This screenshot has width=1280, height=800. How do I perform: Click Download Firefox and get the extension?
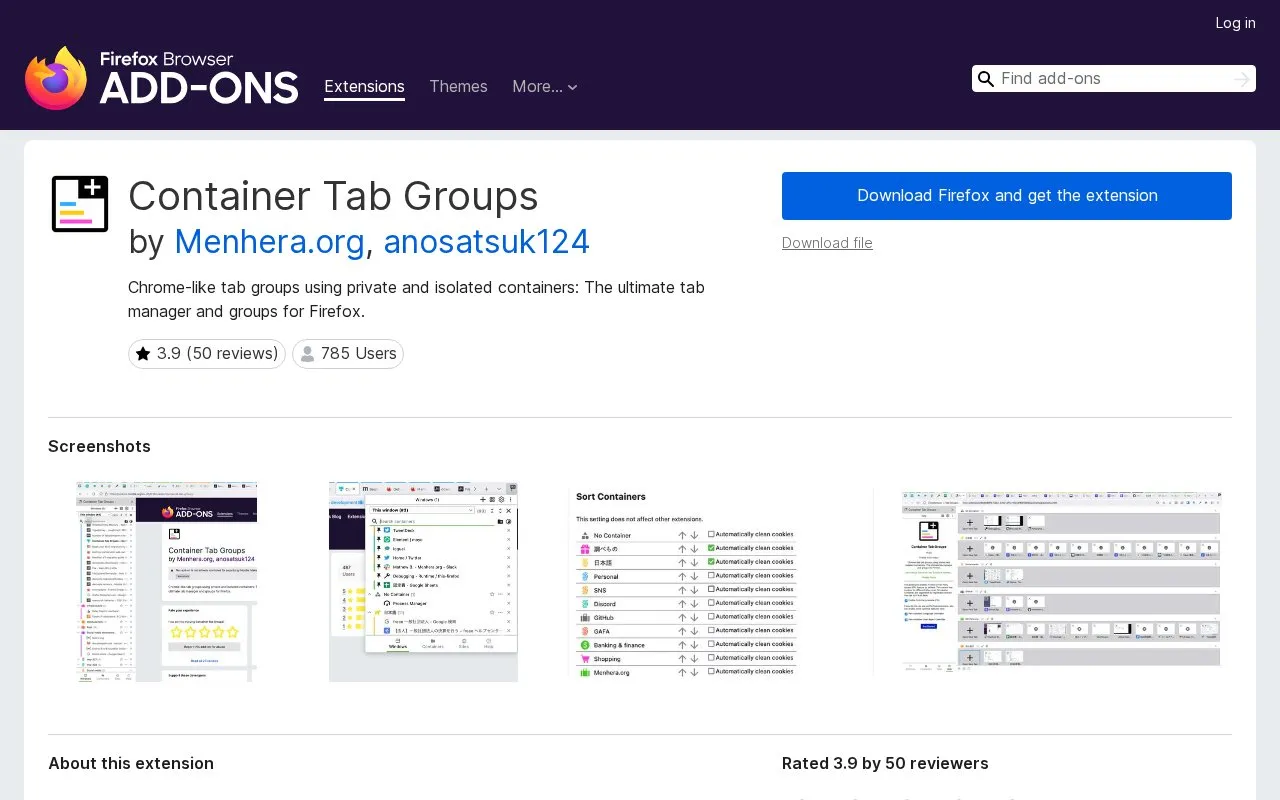click(1007, 196)
